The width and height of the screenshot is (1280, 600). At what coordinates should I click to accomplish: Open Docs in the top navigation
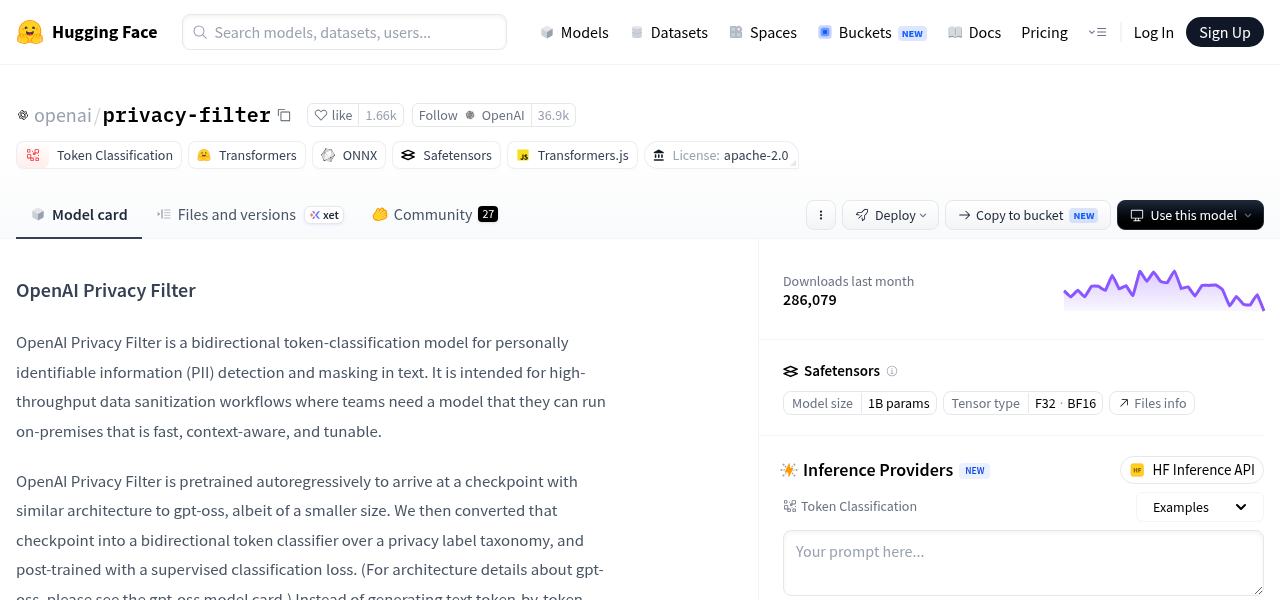click(x=974, y=32)
